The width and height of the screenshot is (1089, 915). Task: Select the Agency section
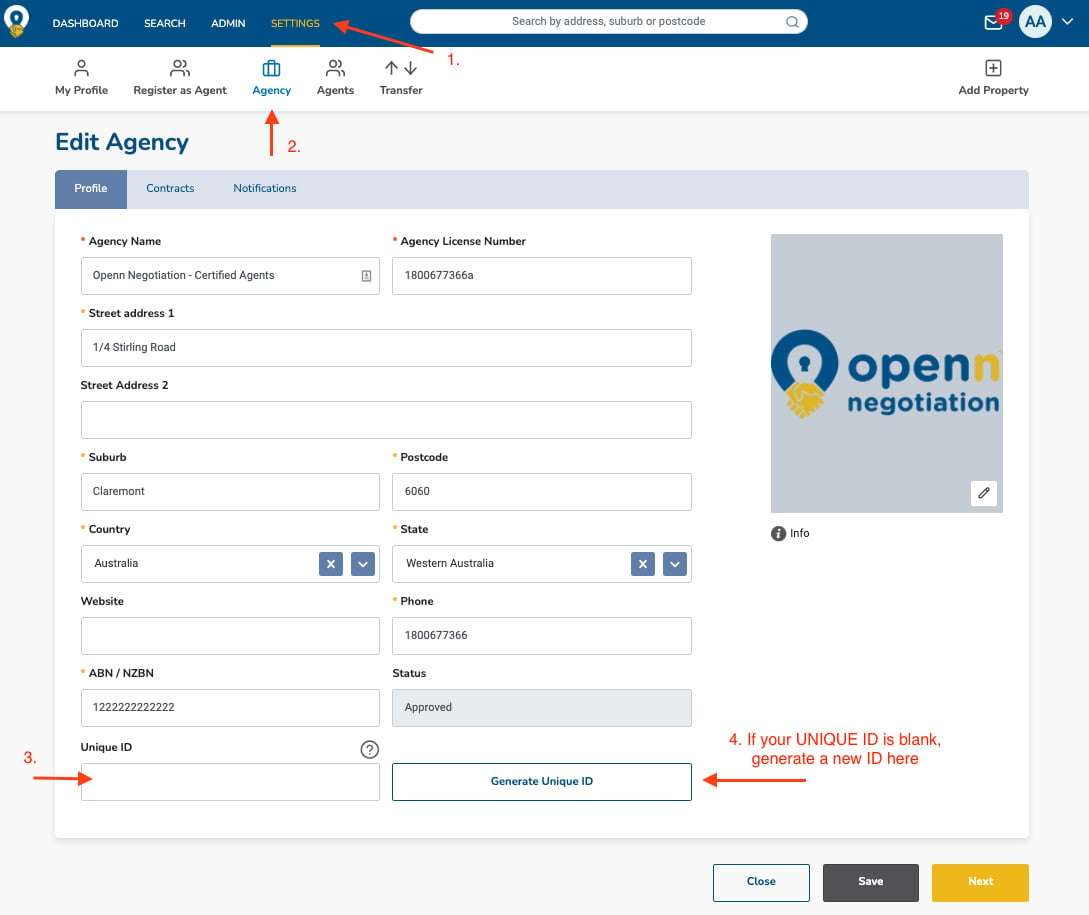272,78
